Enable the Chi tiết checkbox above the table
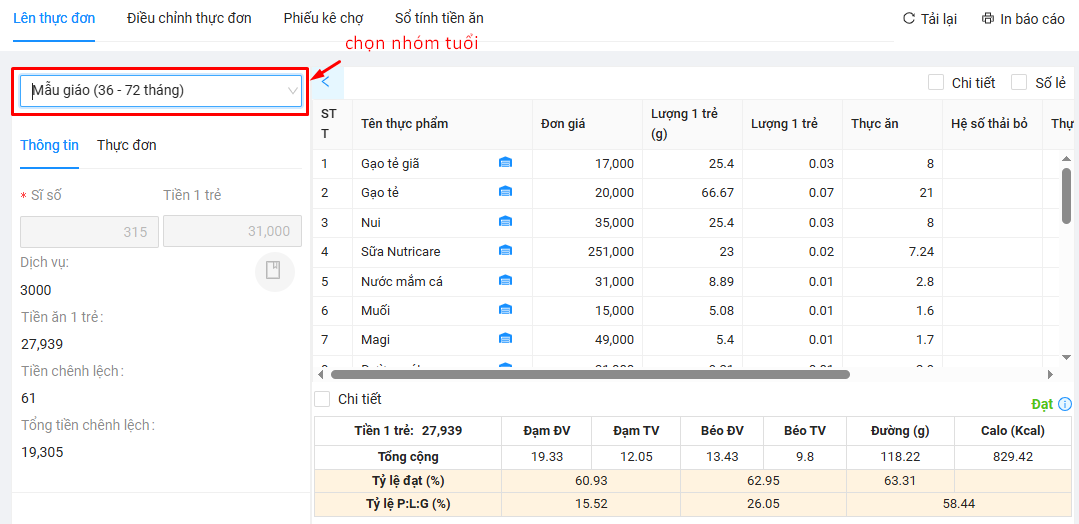The height and width of the screenshot is (524, 1079). point(936,83)
